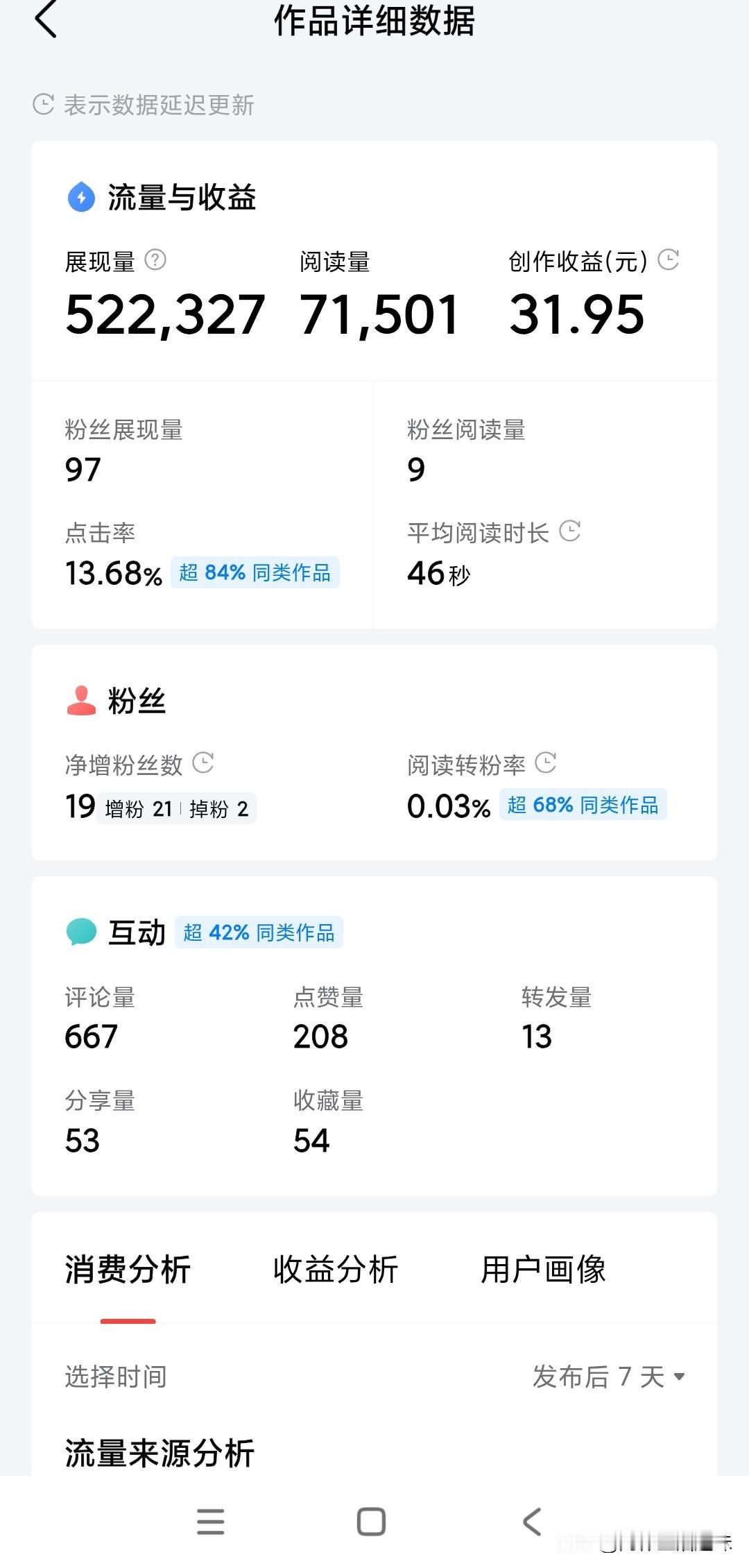This screenshot has width=749, height=1568.
Task: Tap the 增粉 21 掉粉 2 detail chip
Action: pyautogui.click(x=177, y=809)
